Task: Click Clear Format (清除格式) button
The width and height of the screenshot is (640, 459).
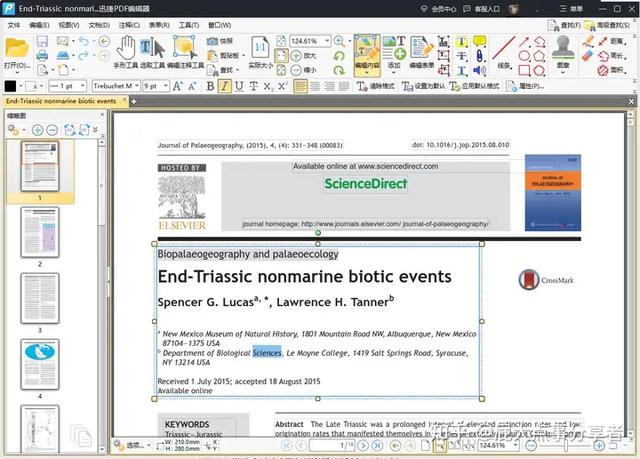Action: [376, 86]
